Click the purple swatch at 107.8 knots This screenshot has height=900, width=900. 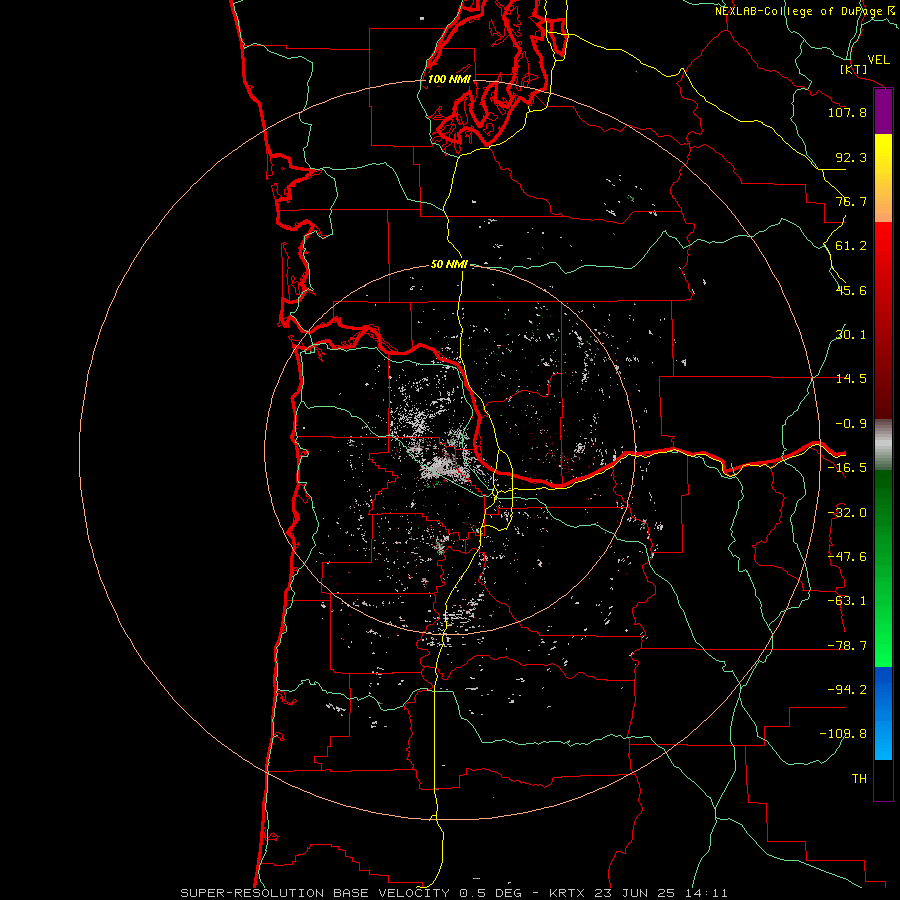883,112
